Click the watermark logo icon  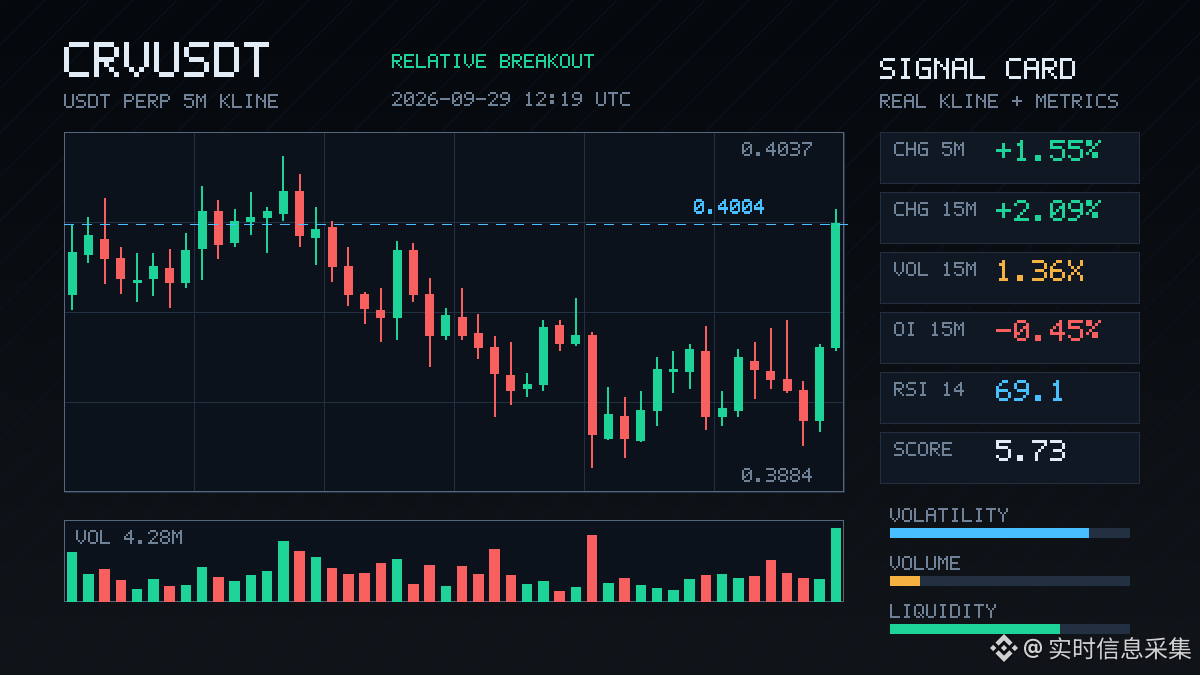tap(1004, 649)
